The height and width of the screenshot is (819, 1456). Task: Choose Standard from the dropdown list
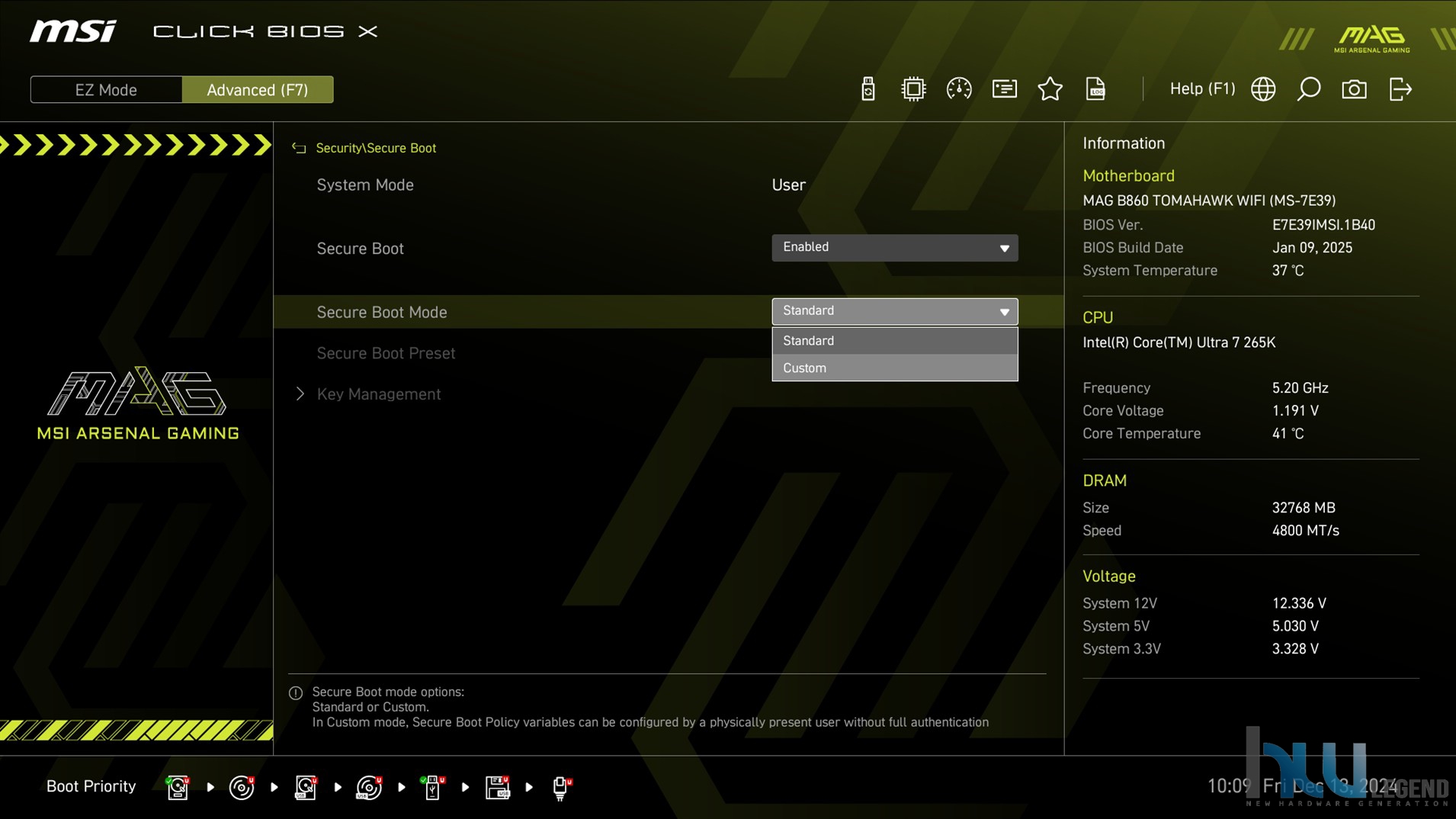[894, 341]
